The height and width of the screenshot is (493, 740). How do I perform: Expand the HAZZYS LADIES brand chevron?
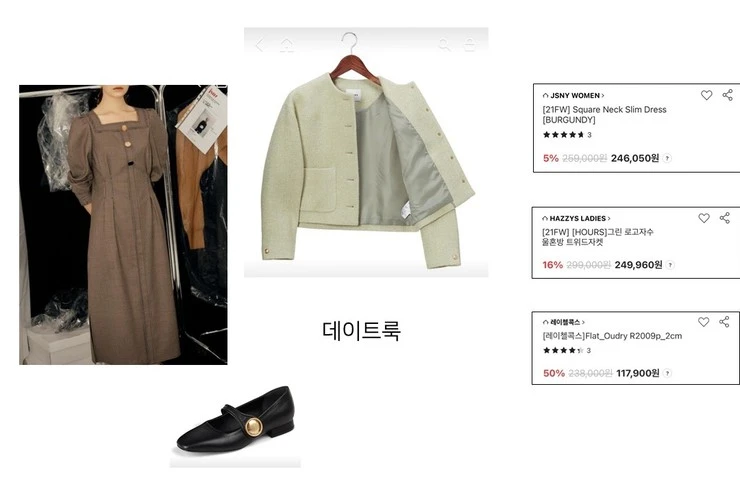(609, 218)
